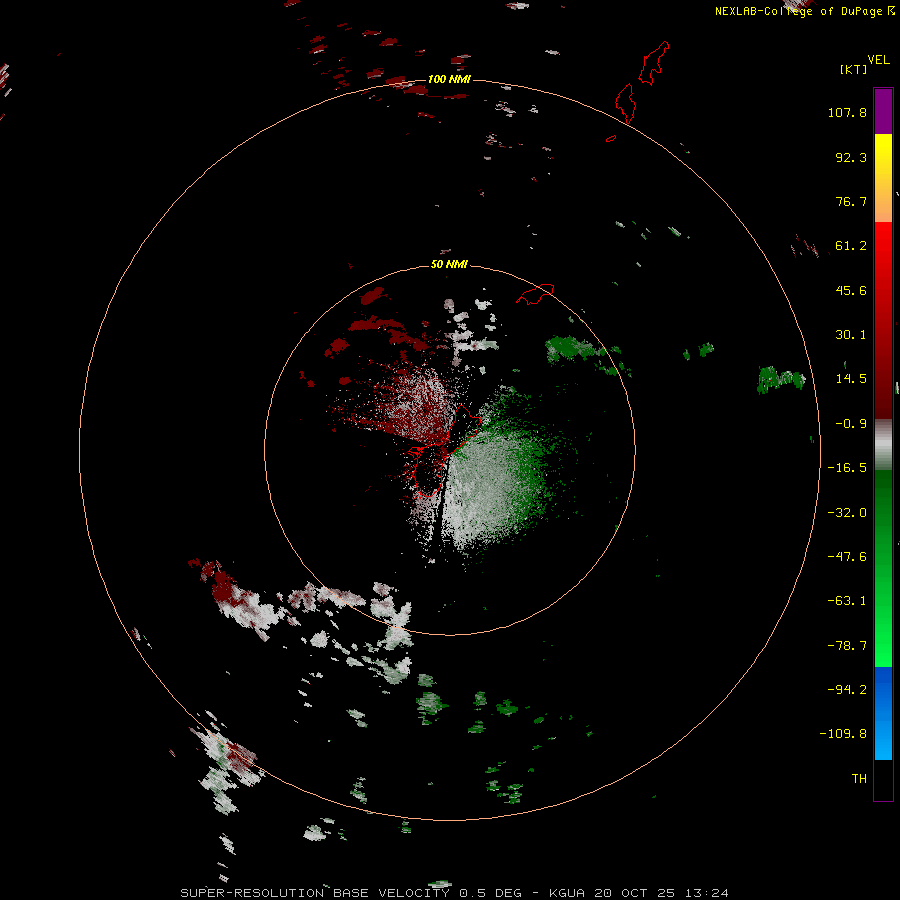
Task: Click the [KT] units label
Action: tap(853, 69)
